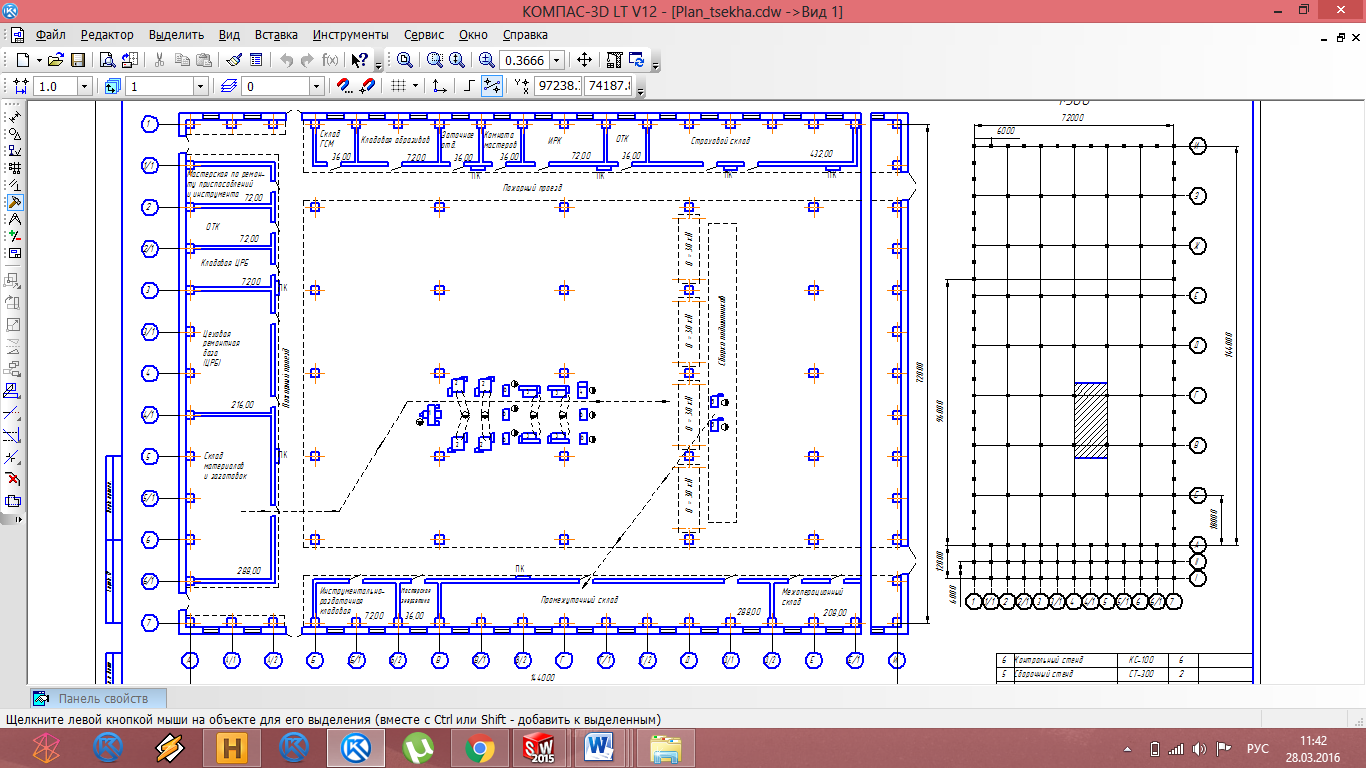Create a new document
The width and height of the screenshot is (1366, 768).
tap(23, 60)
